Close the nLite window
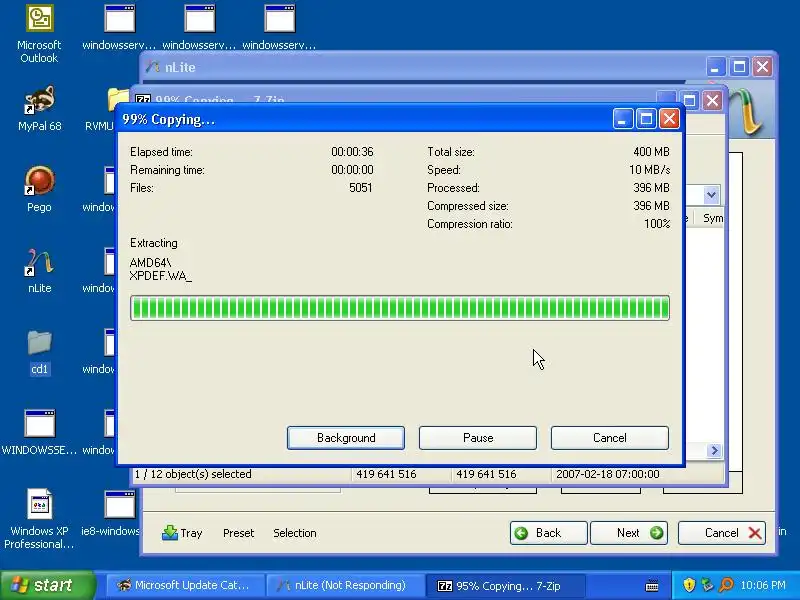The width and height of the screenshot is (800, 600). click(762, 67)
